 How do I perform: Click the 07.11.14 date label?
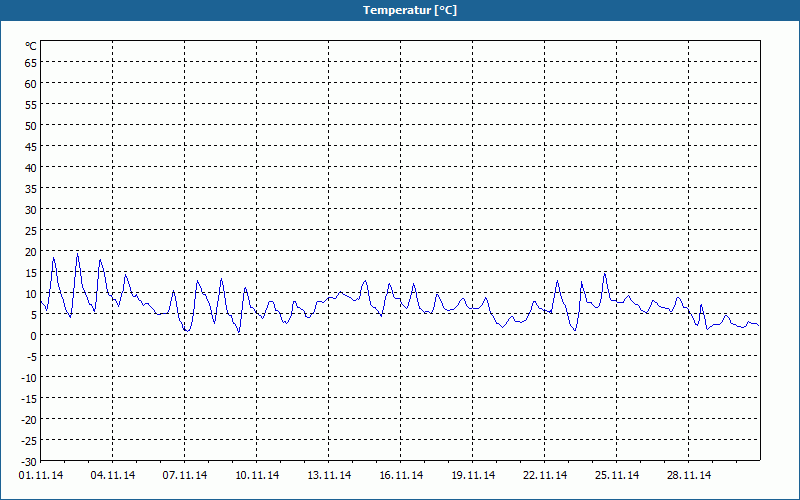click(185, 476)
